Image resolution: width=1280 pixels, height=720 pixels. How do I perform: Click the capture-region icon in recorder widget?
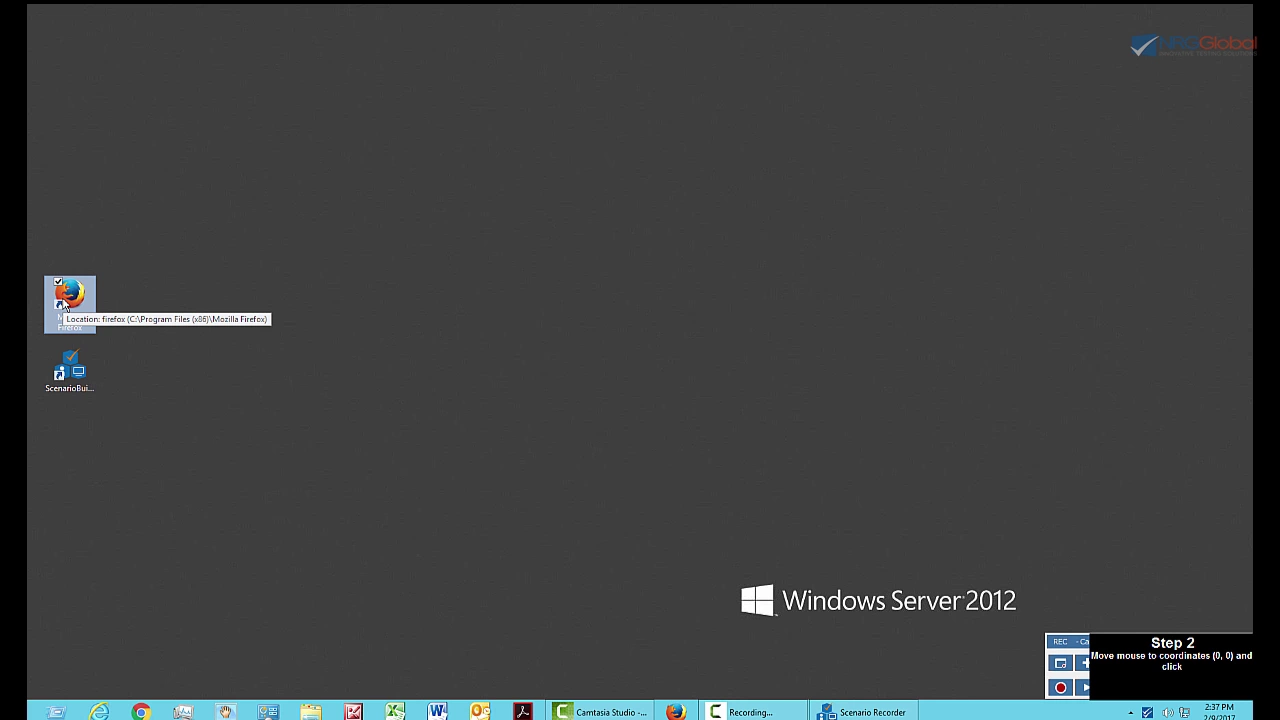[1060, 663]
